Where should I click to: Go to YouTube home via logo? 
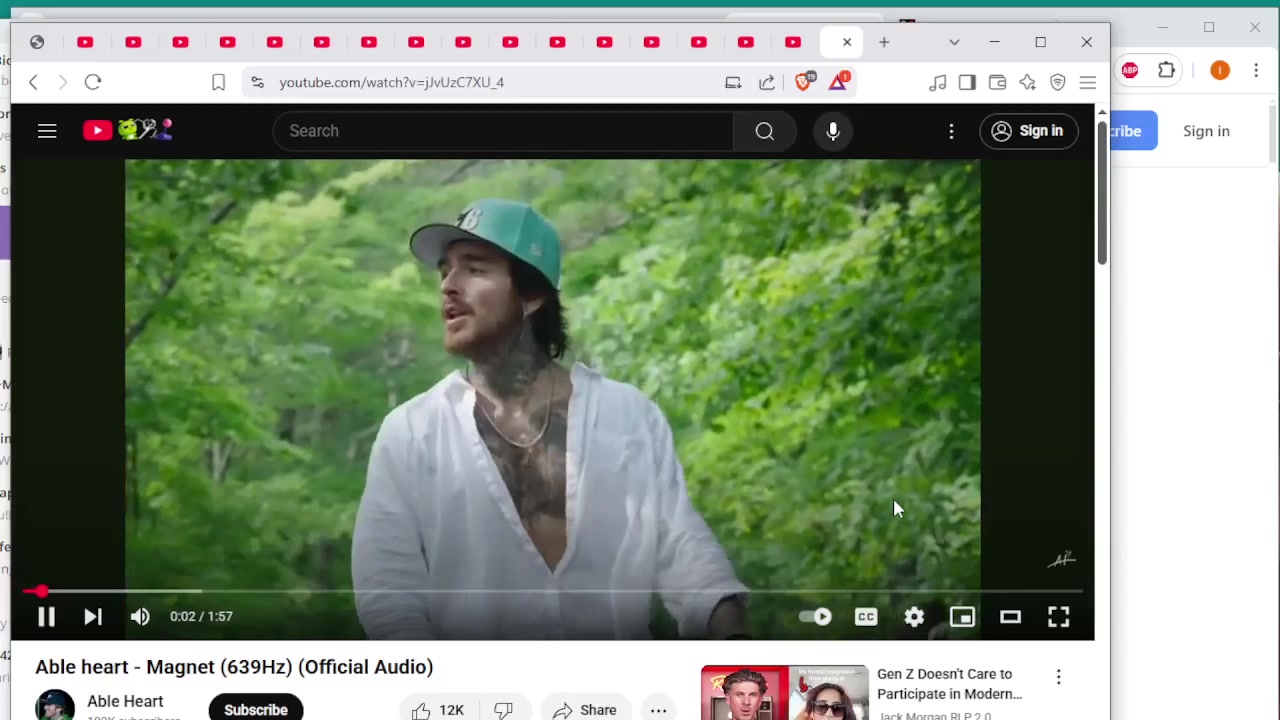tap(128, 130)
